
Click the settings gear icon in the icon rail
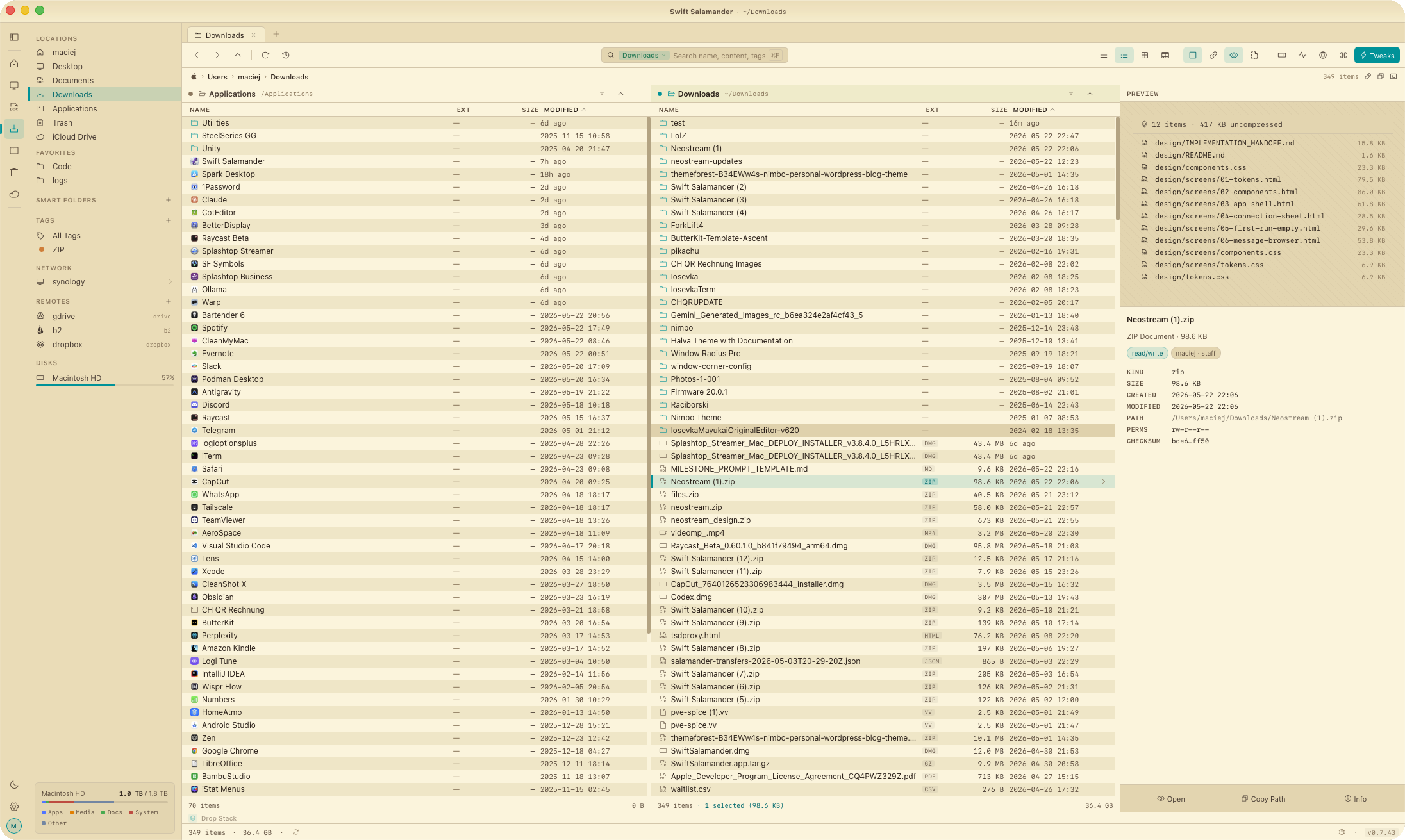pyautogui.click(x=14, y=807)
